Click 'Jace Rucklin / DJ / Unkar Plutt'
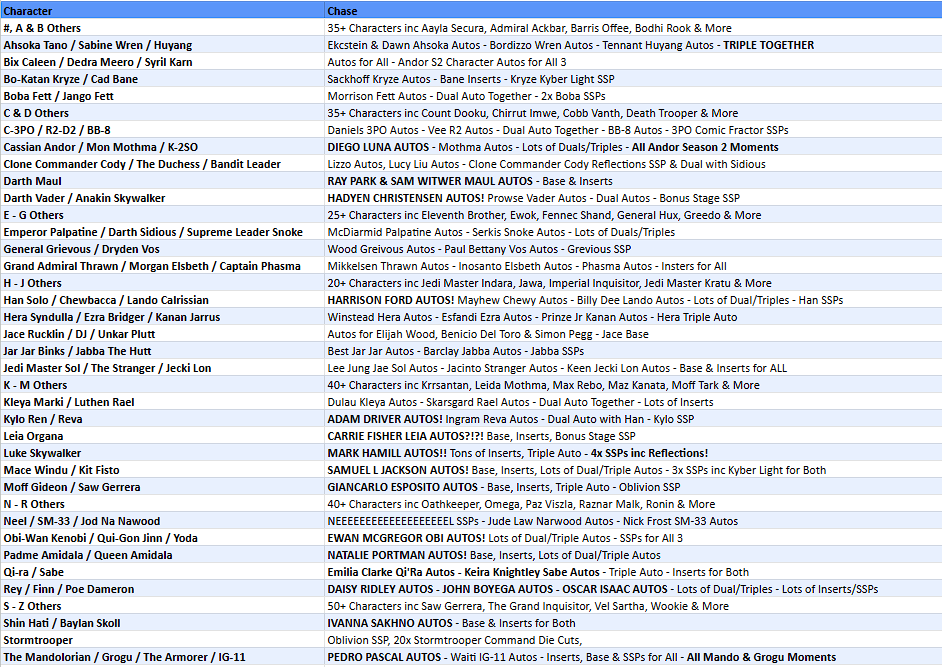The image size is (942, 667). tap(162, 334)
